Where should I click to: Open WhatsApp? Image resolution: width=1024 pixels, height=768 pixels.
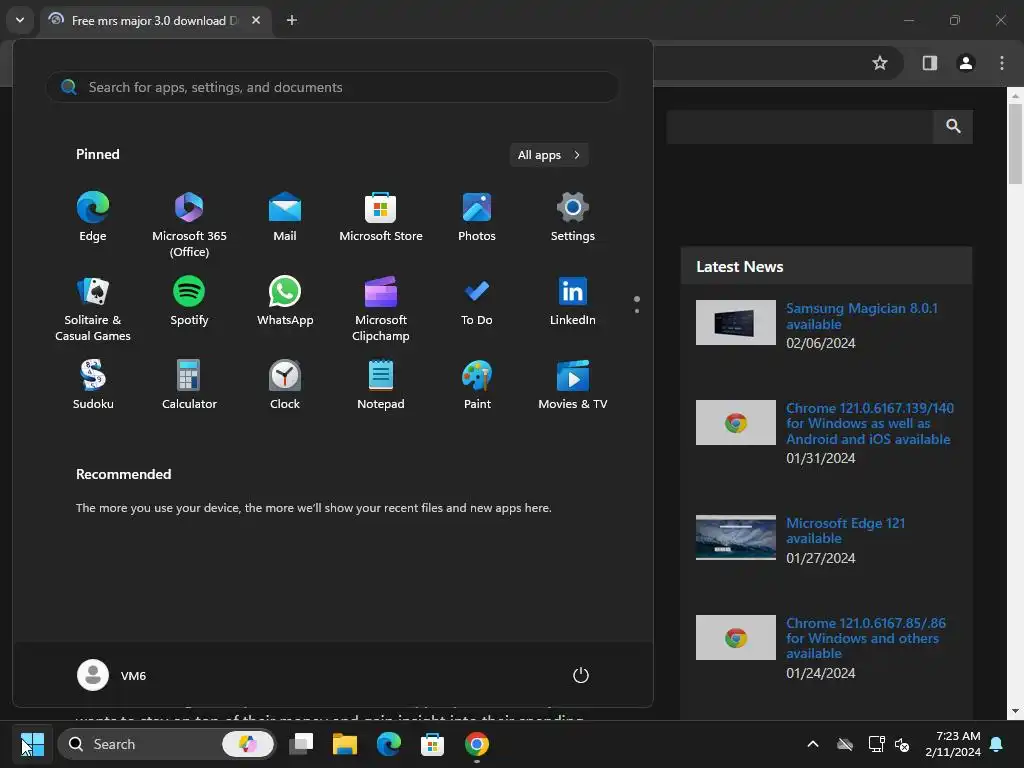tap(285, 301)
